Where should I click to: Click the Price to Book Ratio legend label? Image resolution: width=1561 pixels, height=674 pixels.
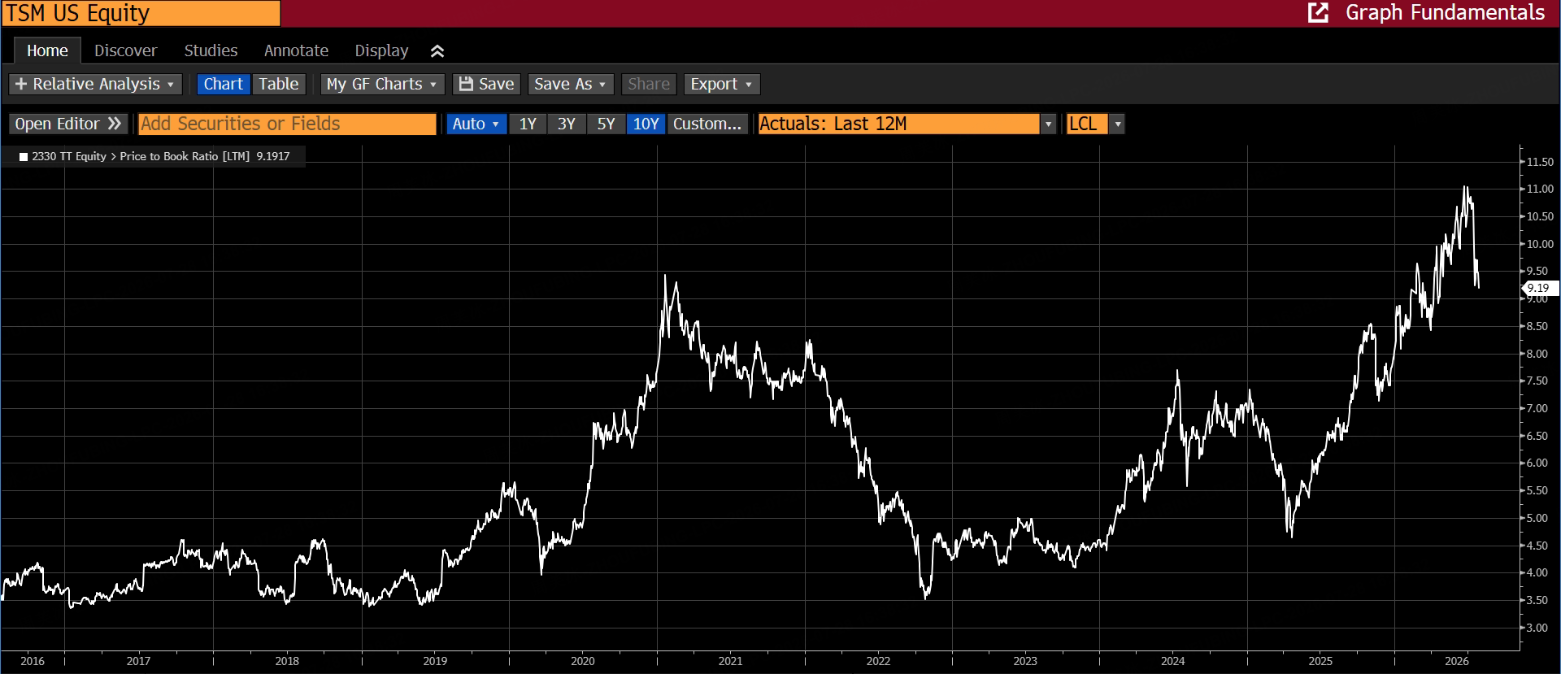pyautogui.click(x=185, y=157)
